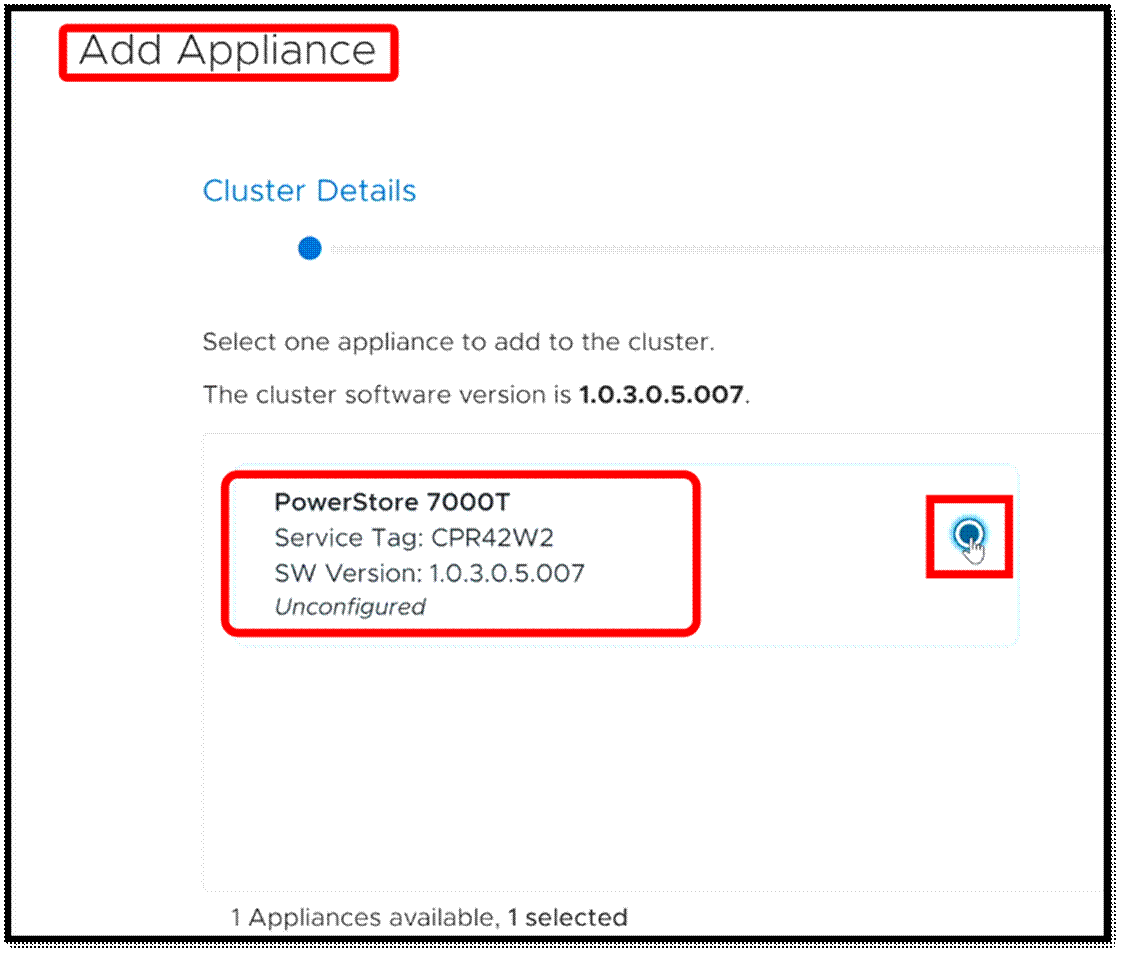Click the word 'Details' in the step heading
This screenshot has width=1125, height=957.
pyautogui.click(x=366, y=191)
